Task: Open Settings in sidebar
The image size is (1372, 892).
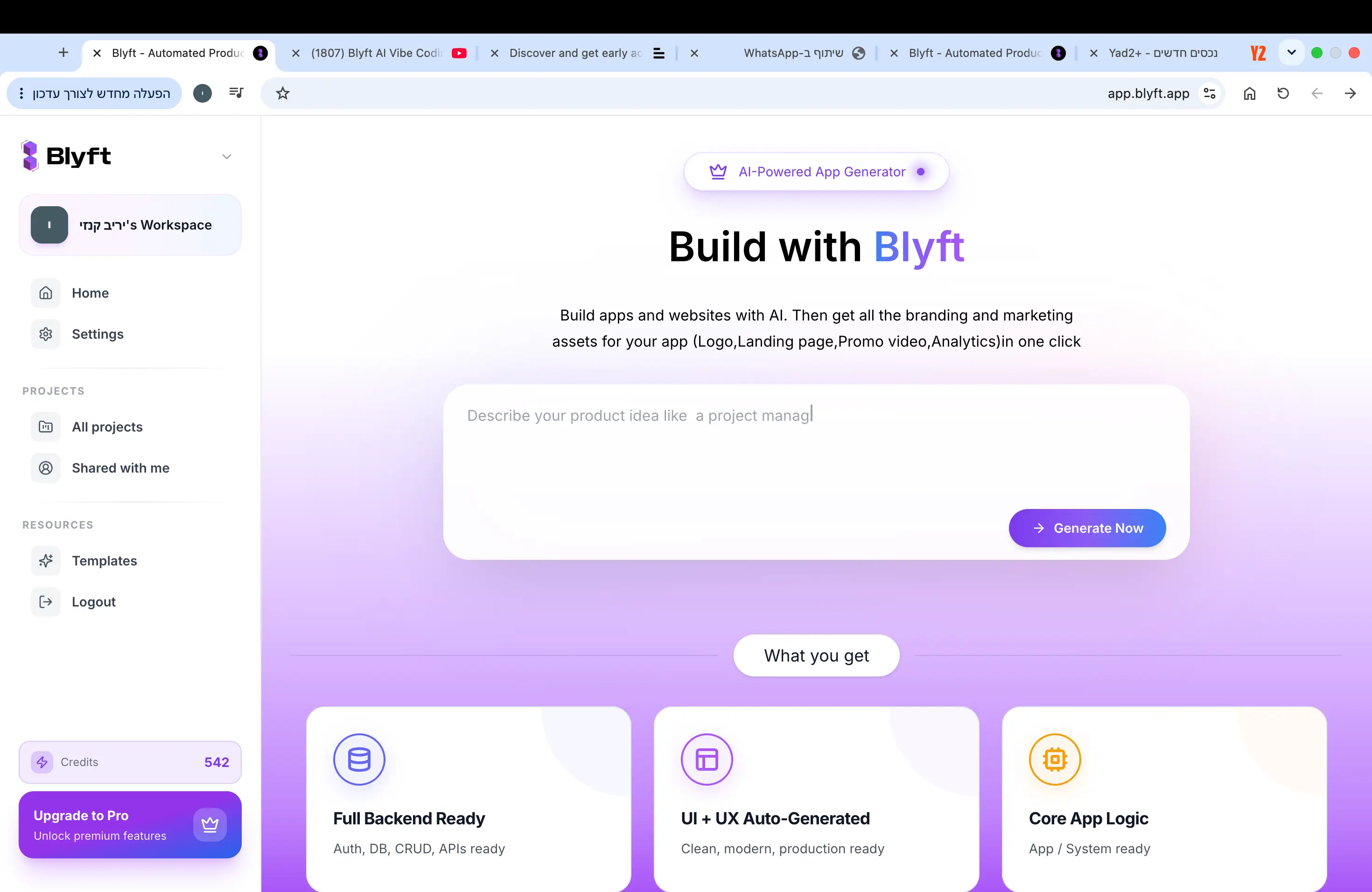Action: click(130, 334)
